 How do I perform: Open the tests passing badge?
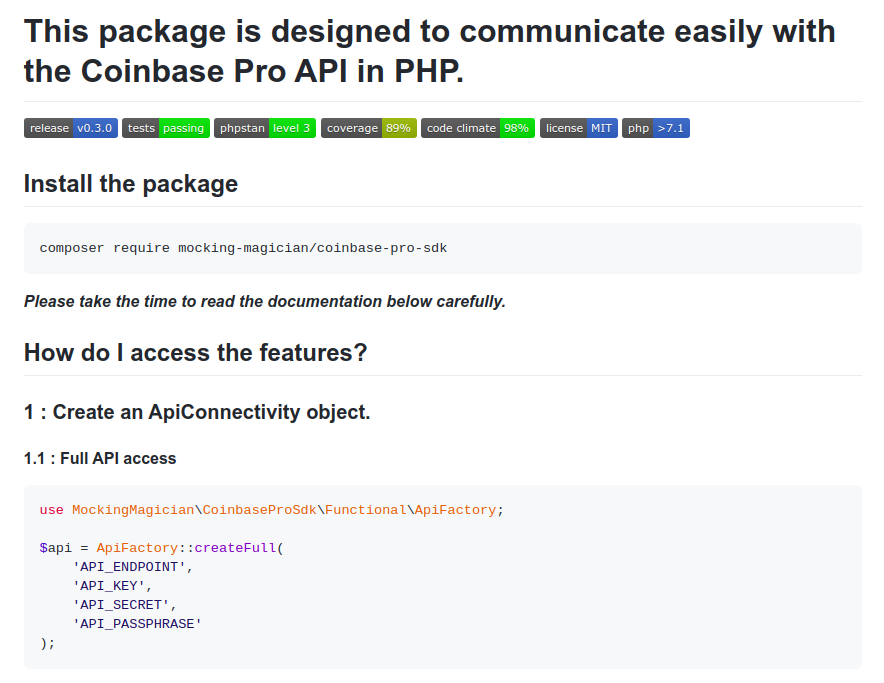[165, 127]
